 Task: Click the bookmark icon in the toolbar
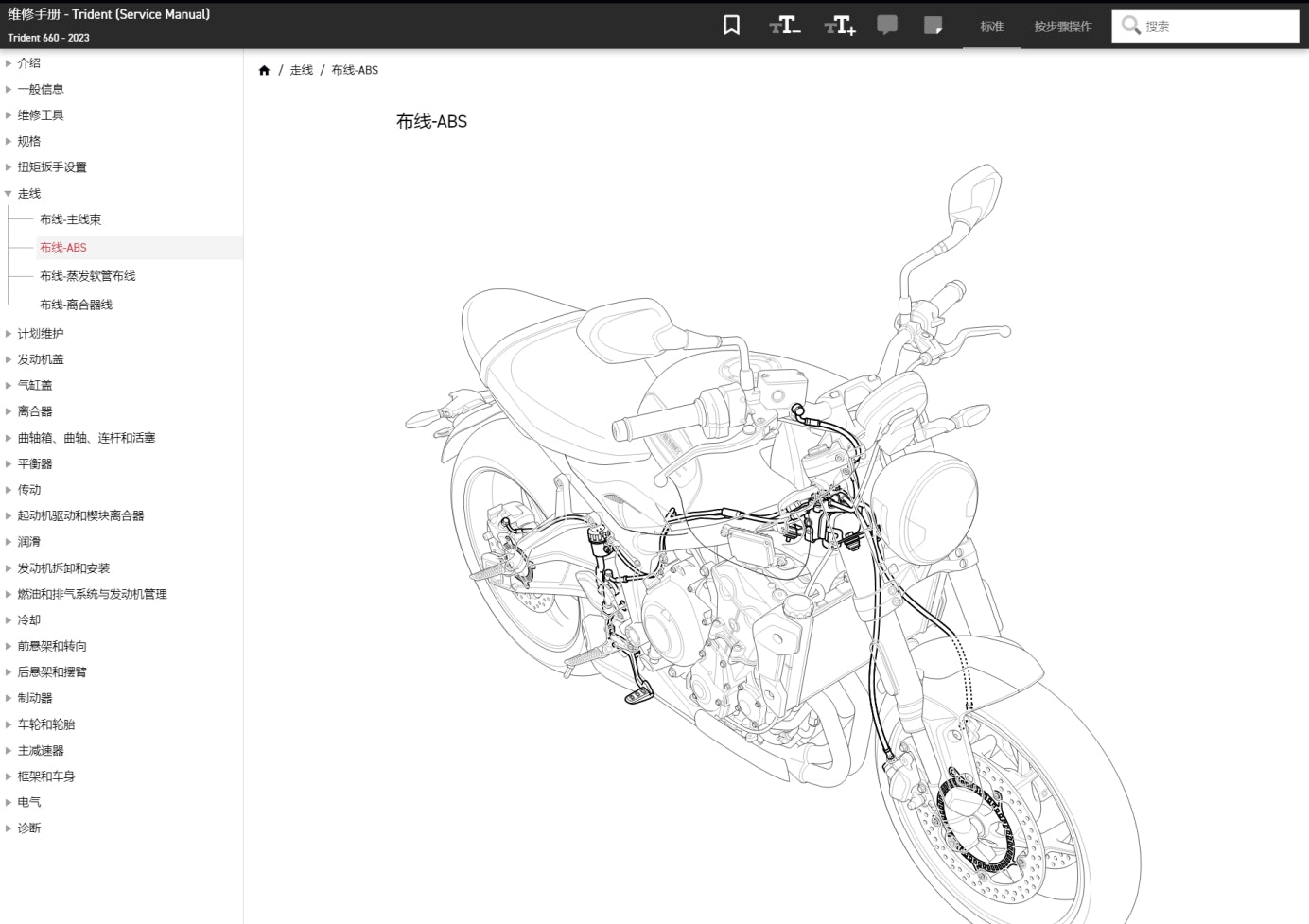(x=730, y=26)
